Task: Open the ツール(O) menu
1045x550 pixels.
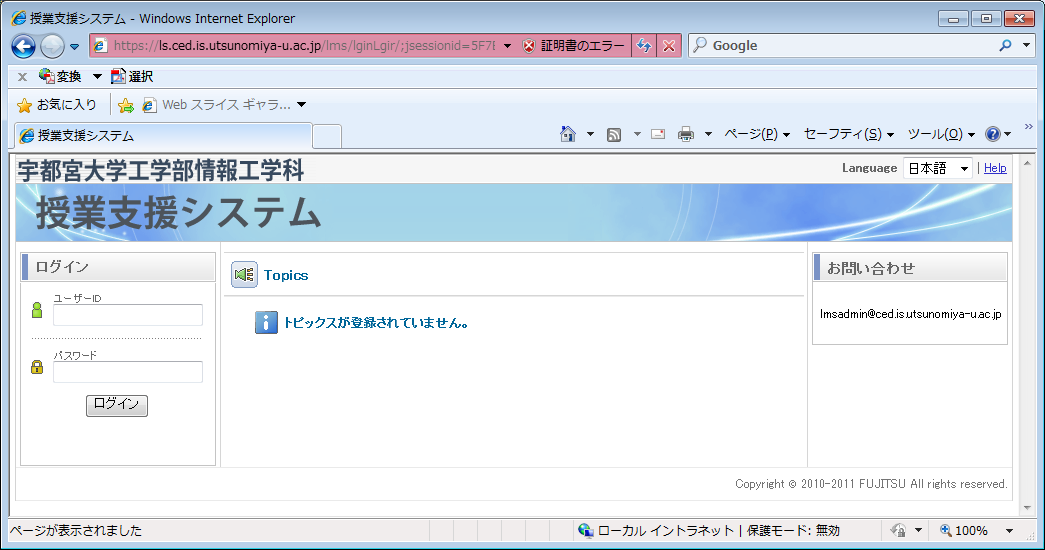Action: [940, 134]
